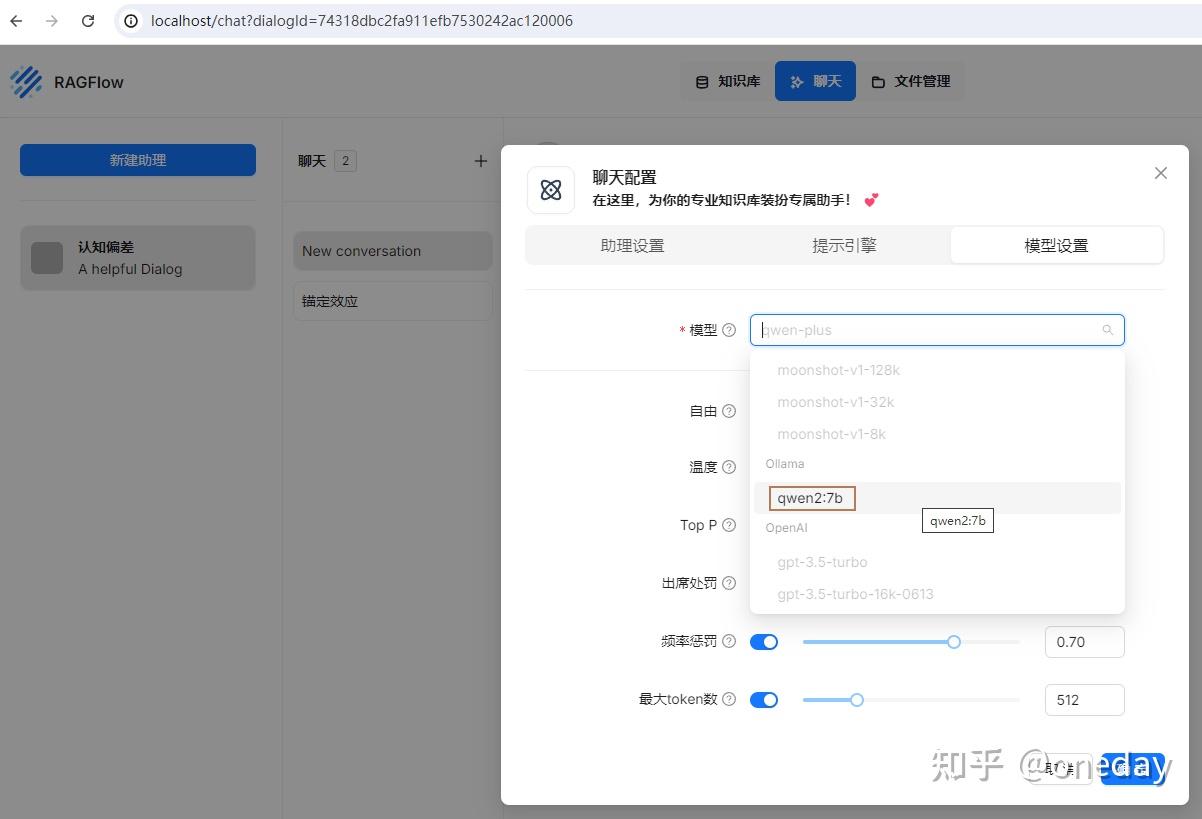Screen dimensions: 1202x819
Task: Switch to the 助理设置 tab
Action: 632,244
